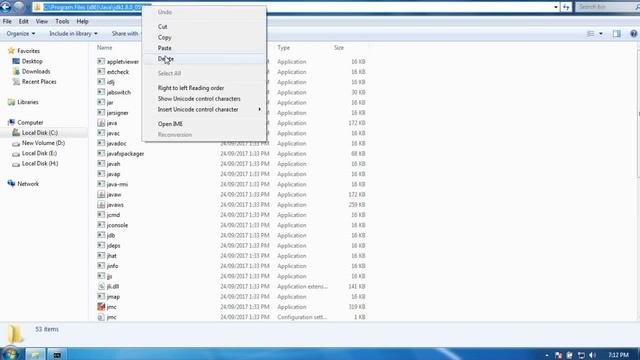
Task: Open Command Prompt from taskbar
Action: [57, 354]
